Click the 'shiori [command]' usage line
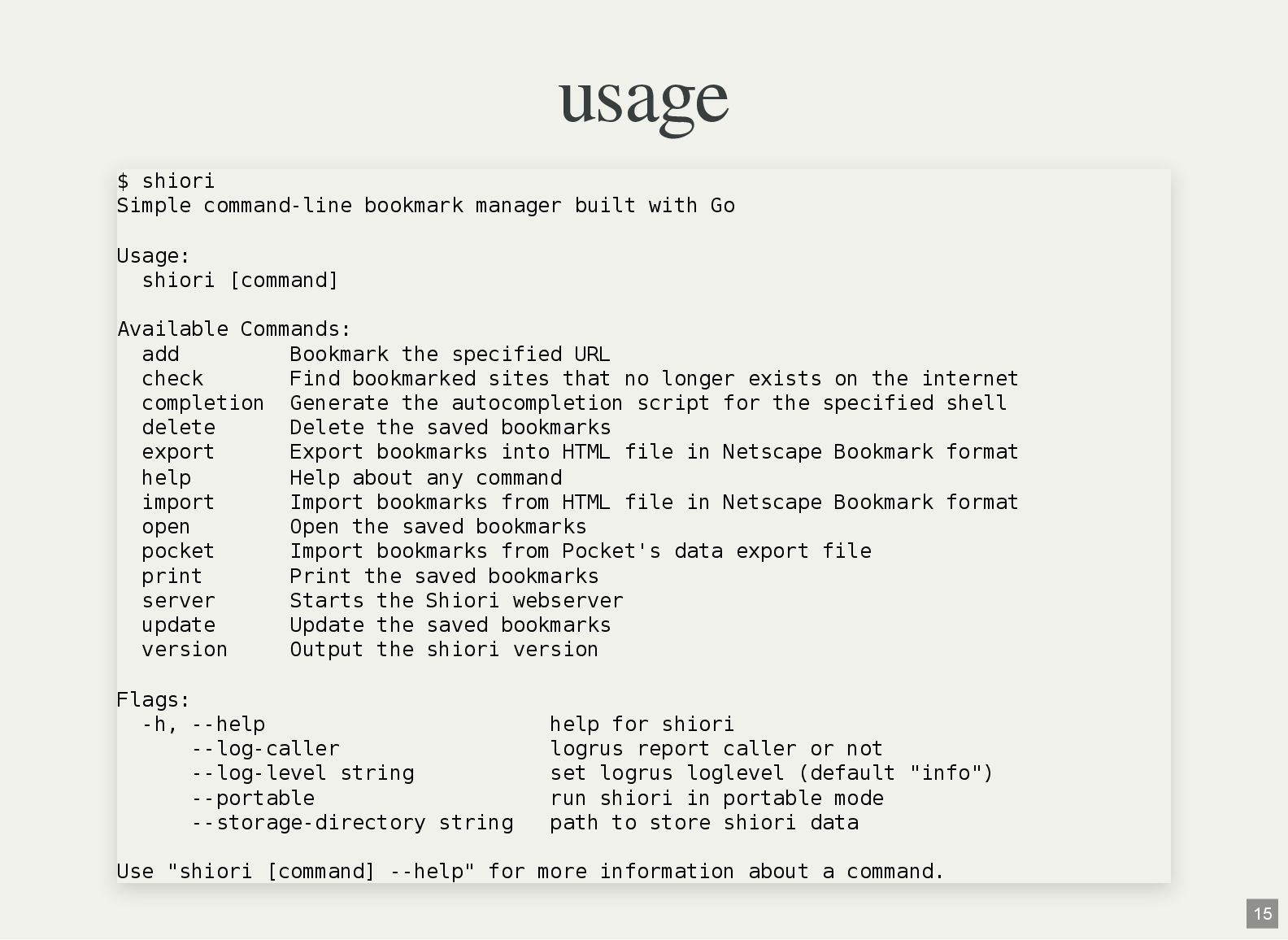This screenshot has height=940, width=1288. (240, 281)
